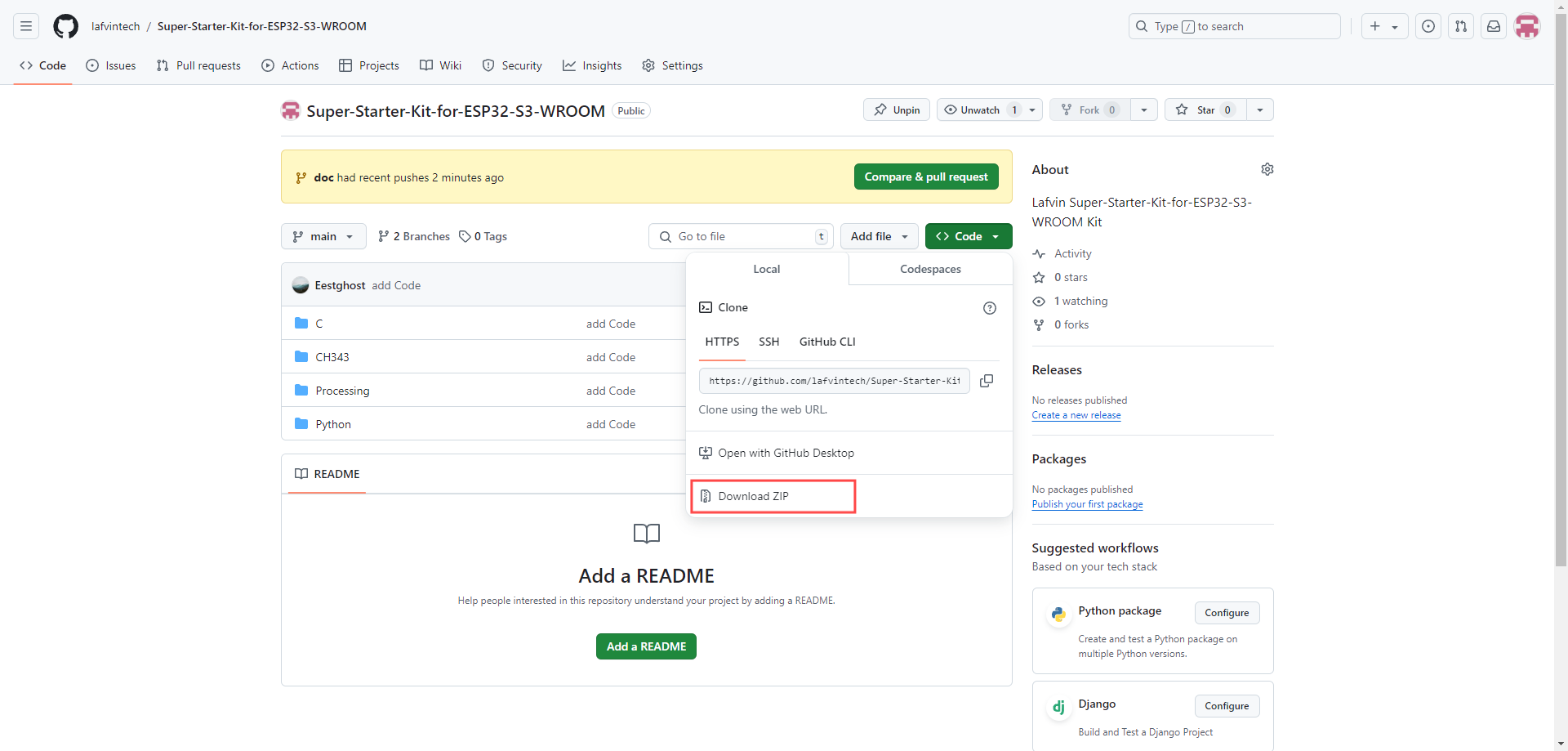Image resolution: width=1568 pixels, height=751 pixels.
Task: Star this repository
Action: 1205,110
